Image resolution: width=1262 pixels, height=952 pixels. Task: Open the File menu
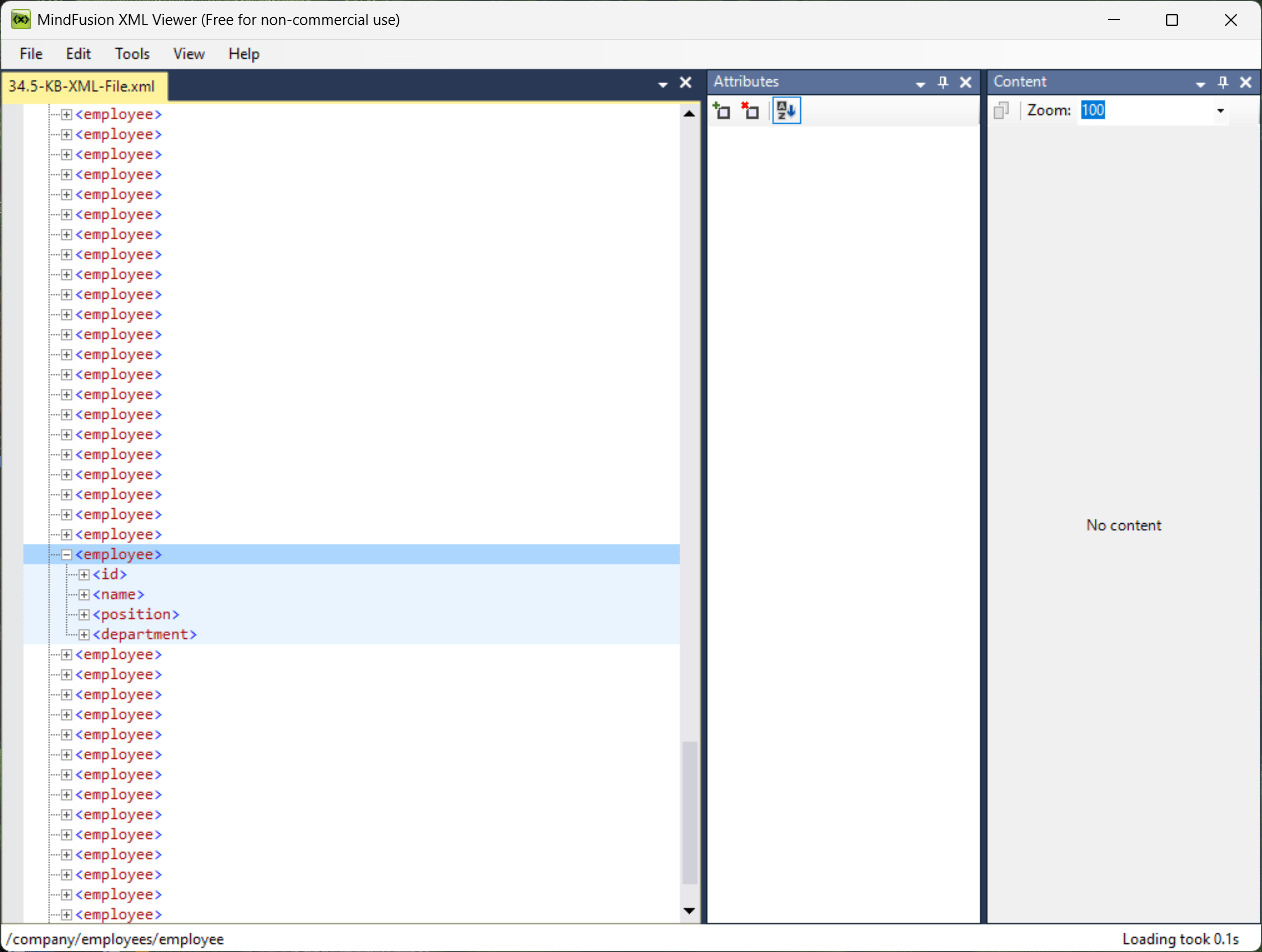point(31,54)
